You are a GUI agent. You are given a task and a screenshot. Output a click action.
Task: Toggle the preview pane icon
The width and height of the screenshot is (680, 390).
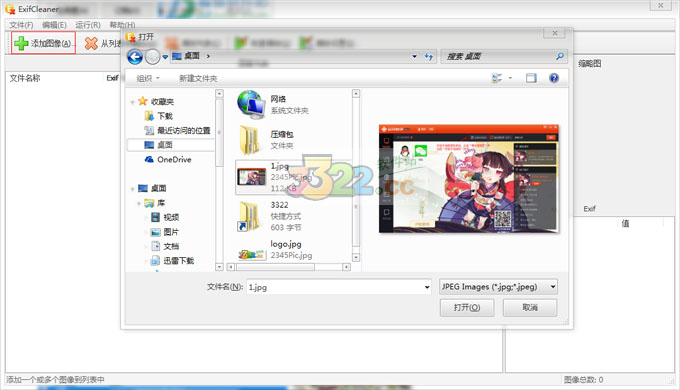click(531, 78)
